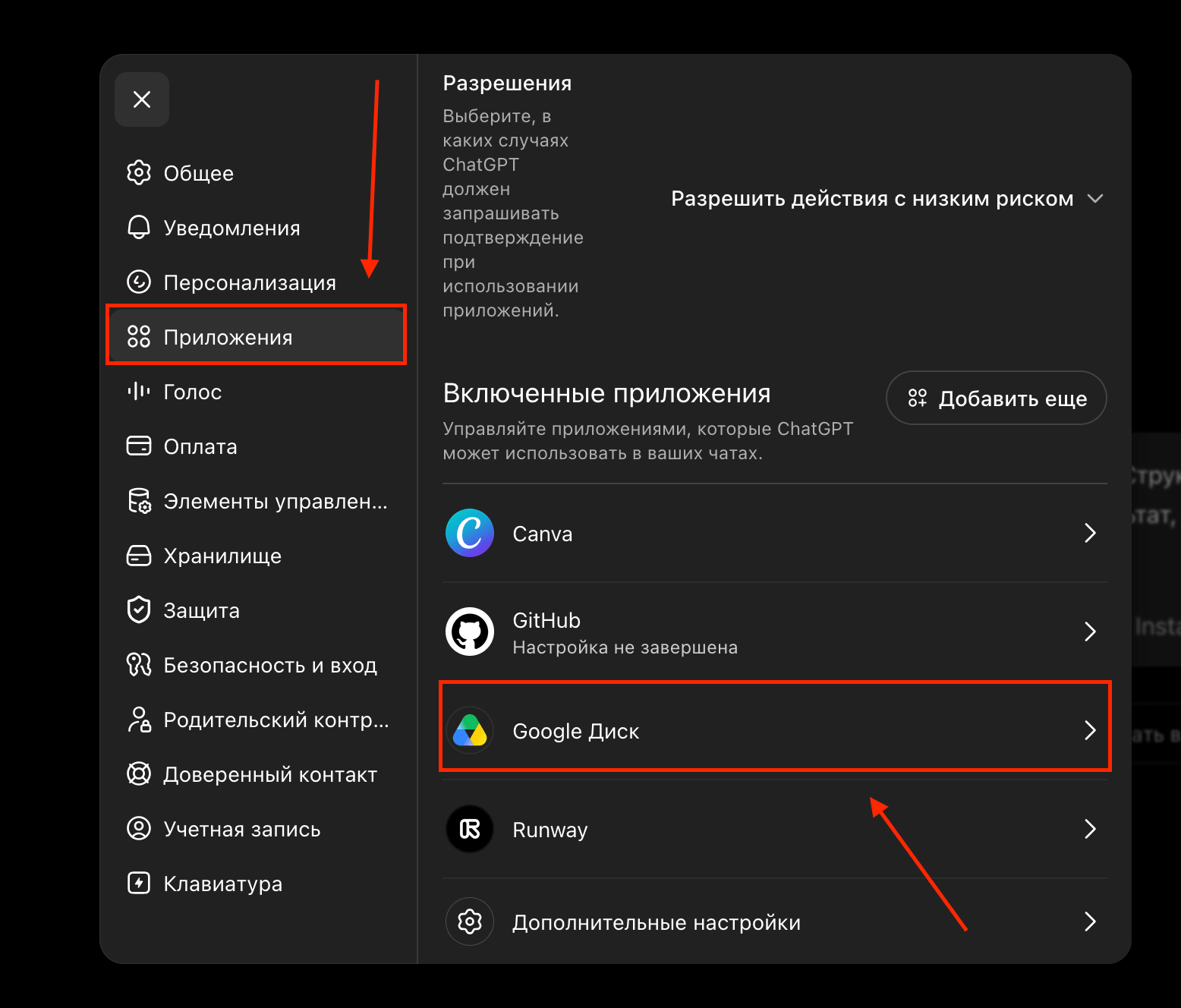Click the GitHub app logo

[470, 632]
